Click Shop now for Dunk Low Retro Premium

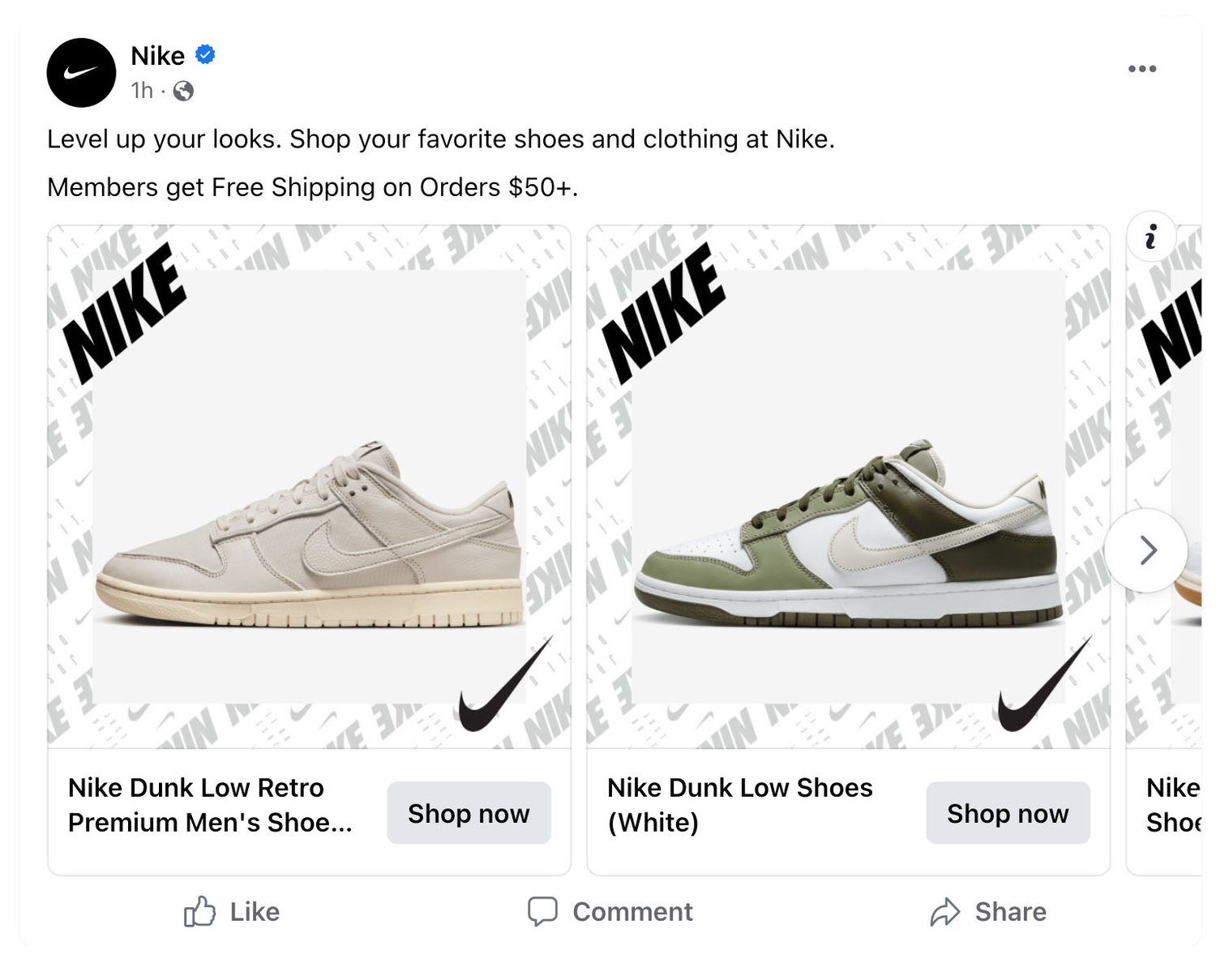tap(469, 813)
